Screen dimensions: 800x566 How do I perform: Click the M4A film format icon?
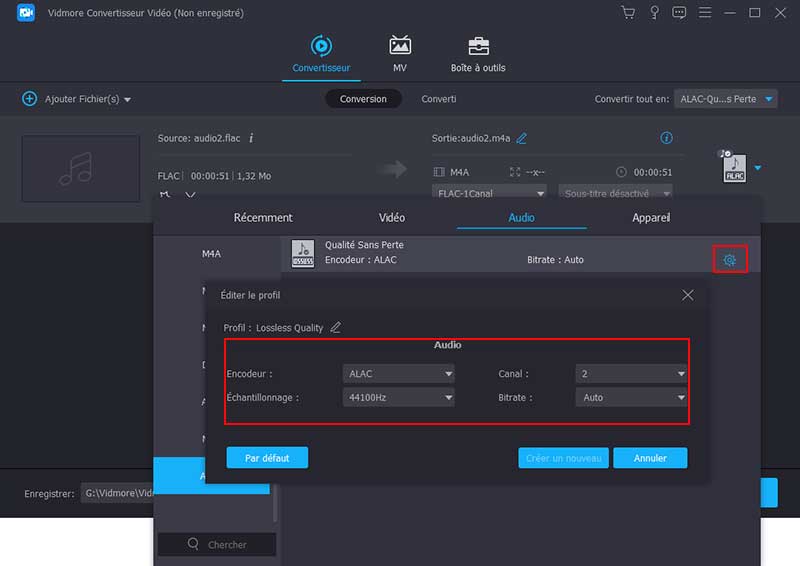click(439, 172)
